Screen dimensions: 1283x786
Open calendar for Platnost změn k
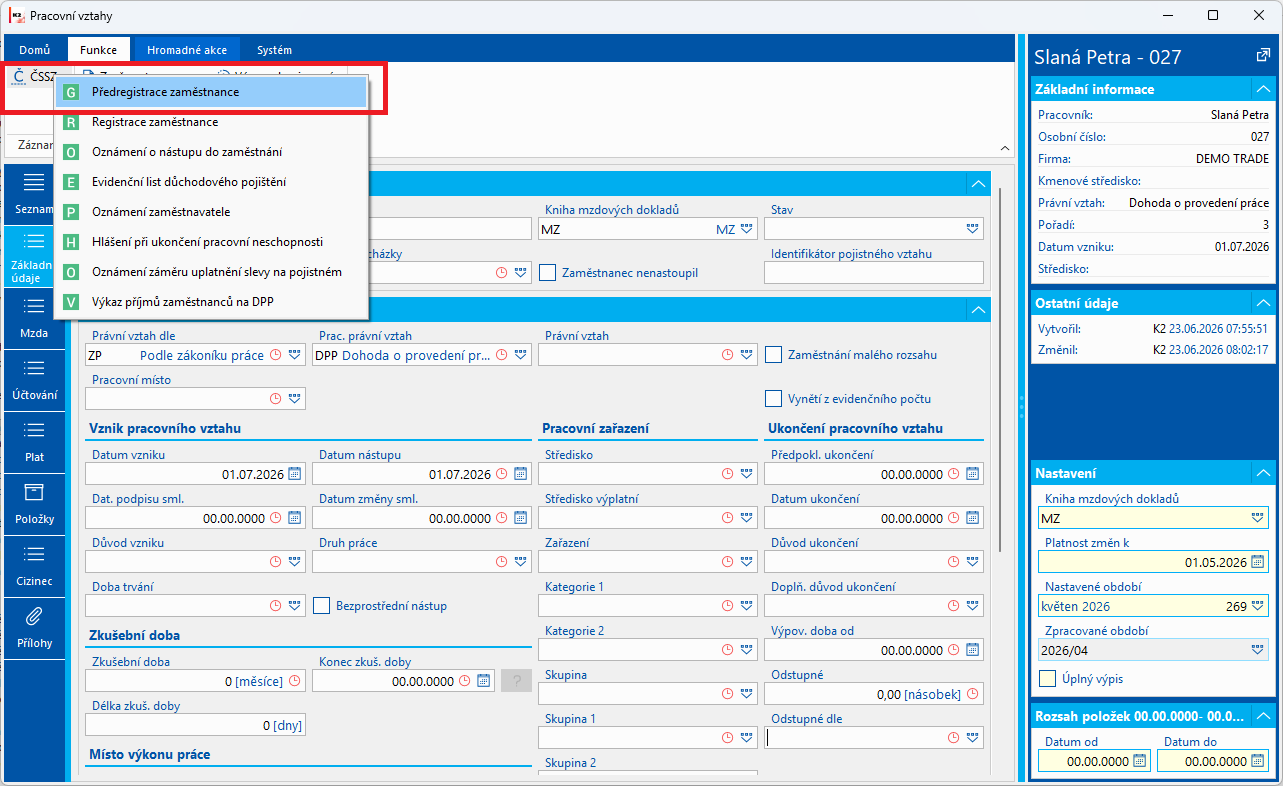[x=1257, y=562]
